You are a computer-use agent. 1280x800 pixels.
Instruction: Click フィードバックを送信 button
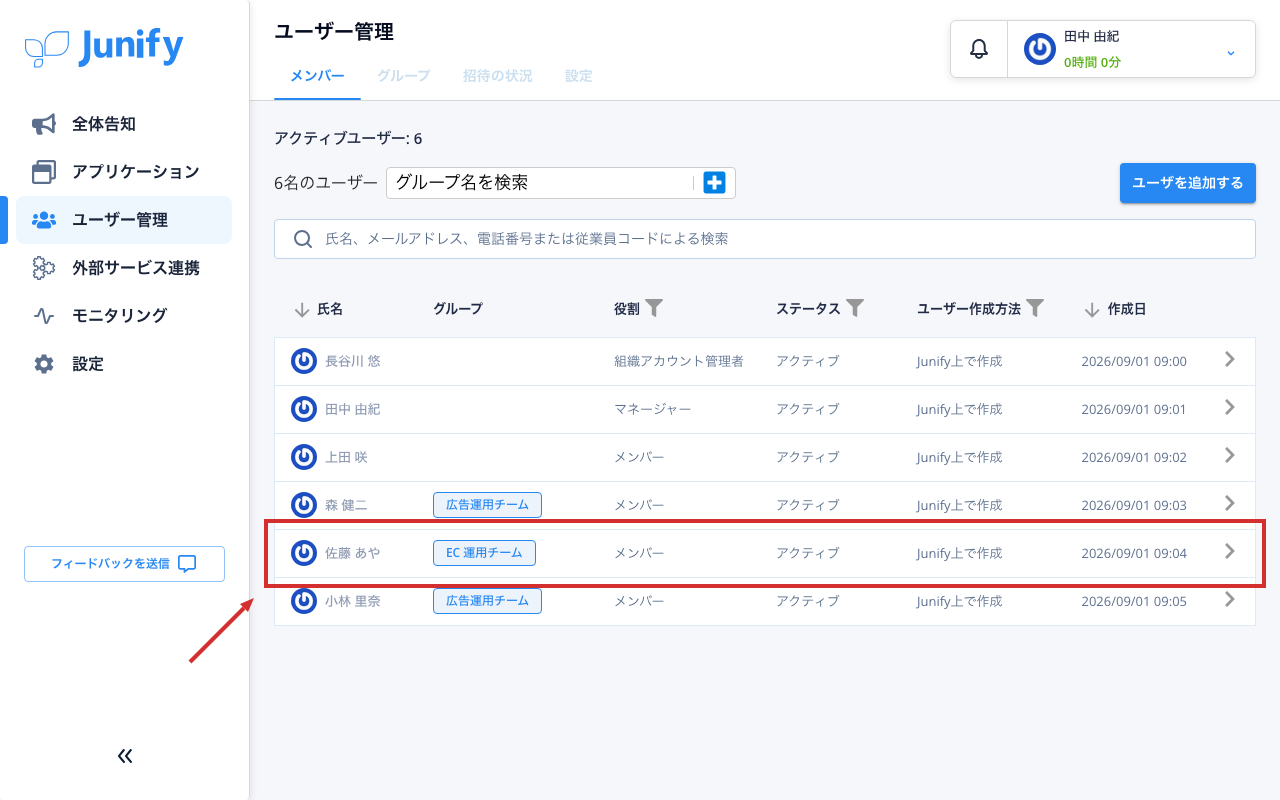point(124,564)
